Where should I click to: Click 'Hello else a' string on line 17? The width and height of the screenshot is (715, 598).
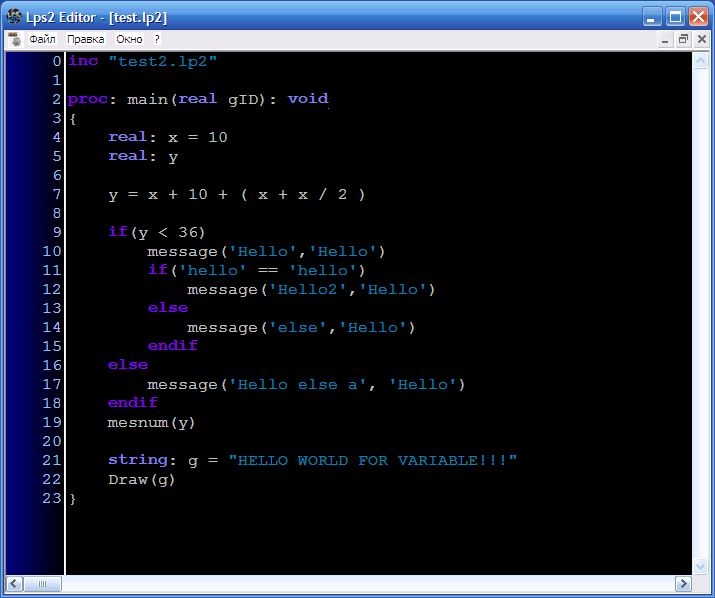pos(298,385)
